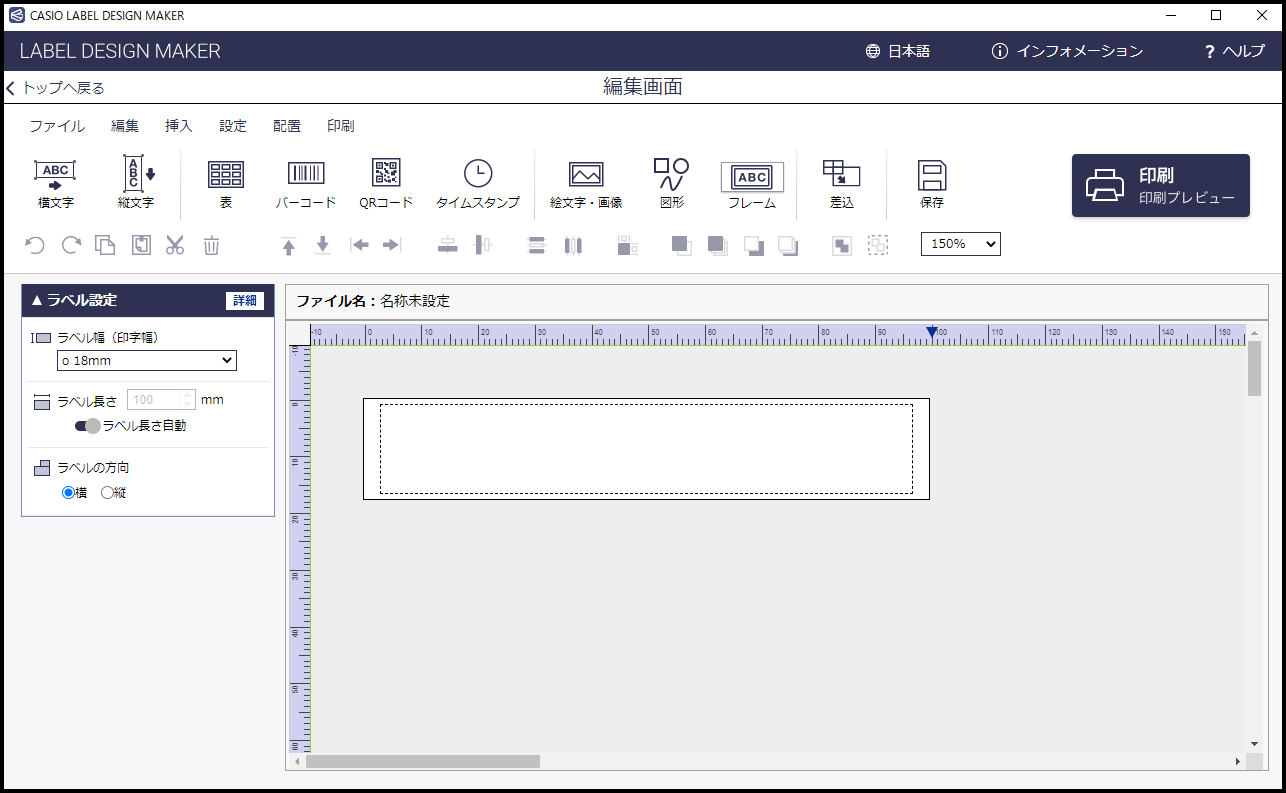
Task: Click the 詳細 details button
Action: click(245, 301)
